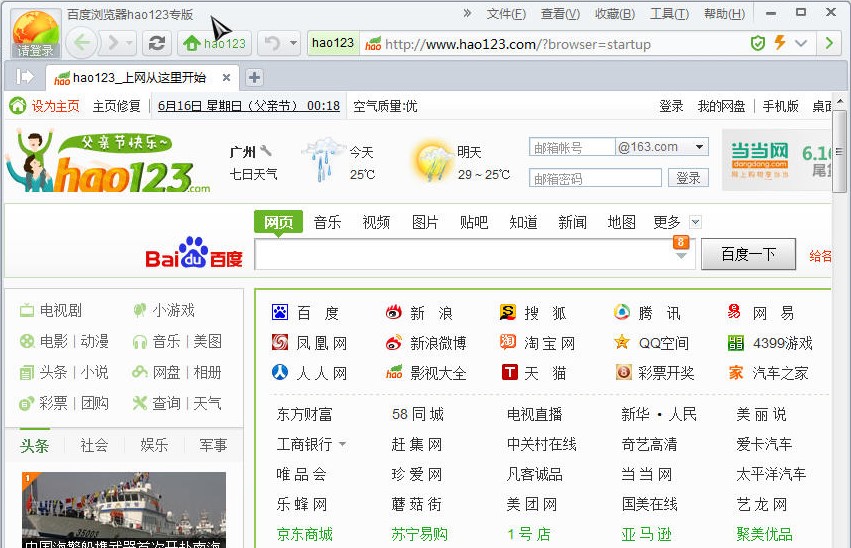This screenshot has width=851, height=548.
Task: Click the 当当网 advertisement banner
Action: (x=777, y=160)
